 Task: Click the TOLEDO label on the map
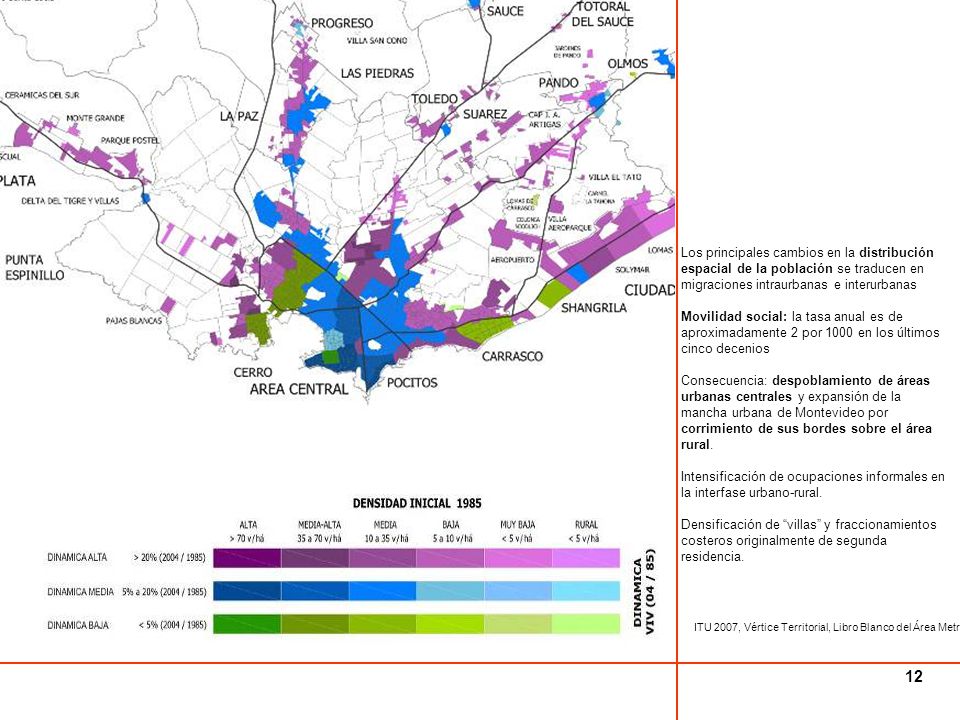click(435, 99)
